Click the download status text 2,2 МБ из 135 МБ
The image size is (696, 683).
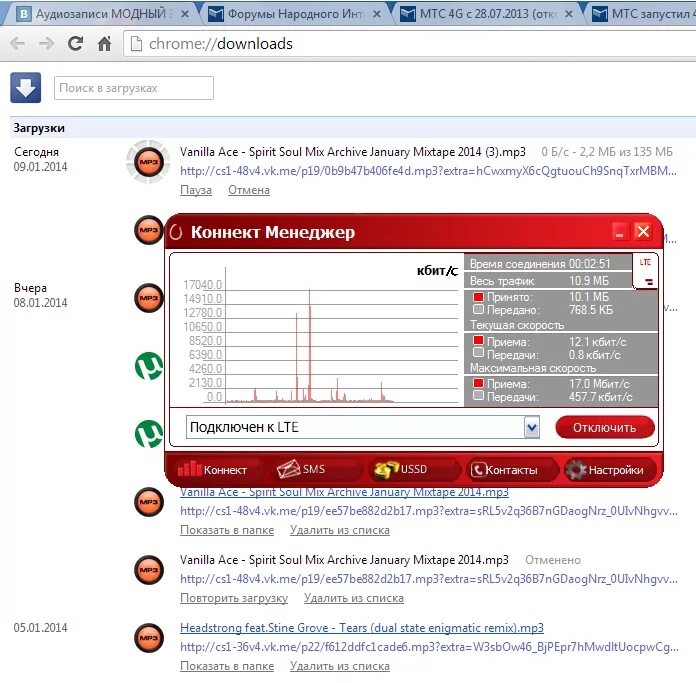(x=607, y=152)
